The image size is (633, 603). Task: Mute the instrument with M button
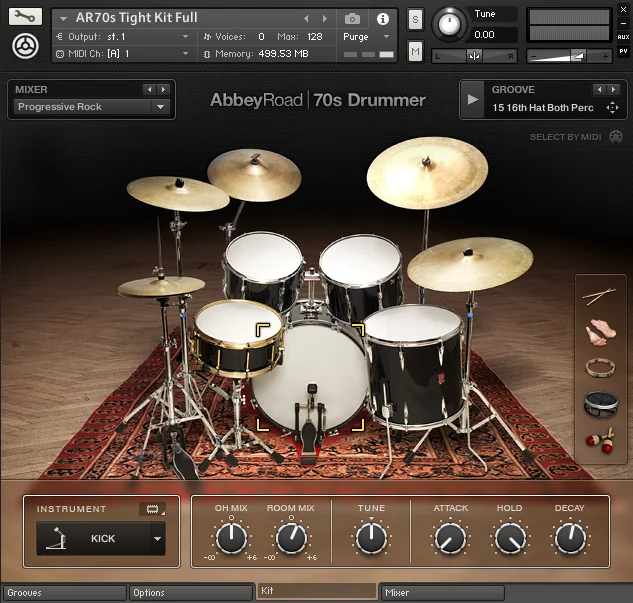pyautogui.click(x=415, y=51)
